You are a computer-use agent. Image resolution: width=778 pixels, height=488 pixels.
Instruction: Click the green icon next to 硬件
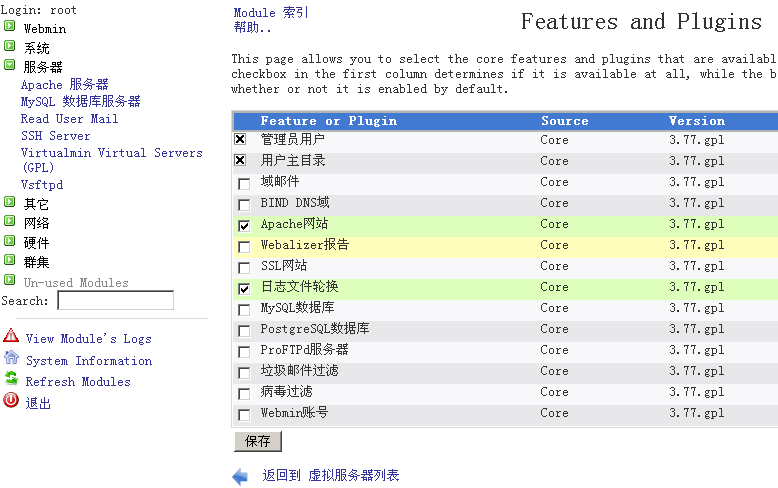point(9,240)
